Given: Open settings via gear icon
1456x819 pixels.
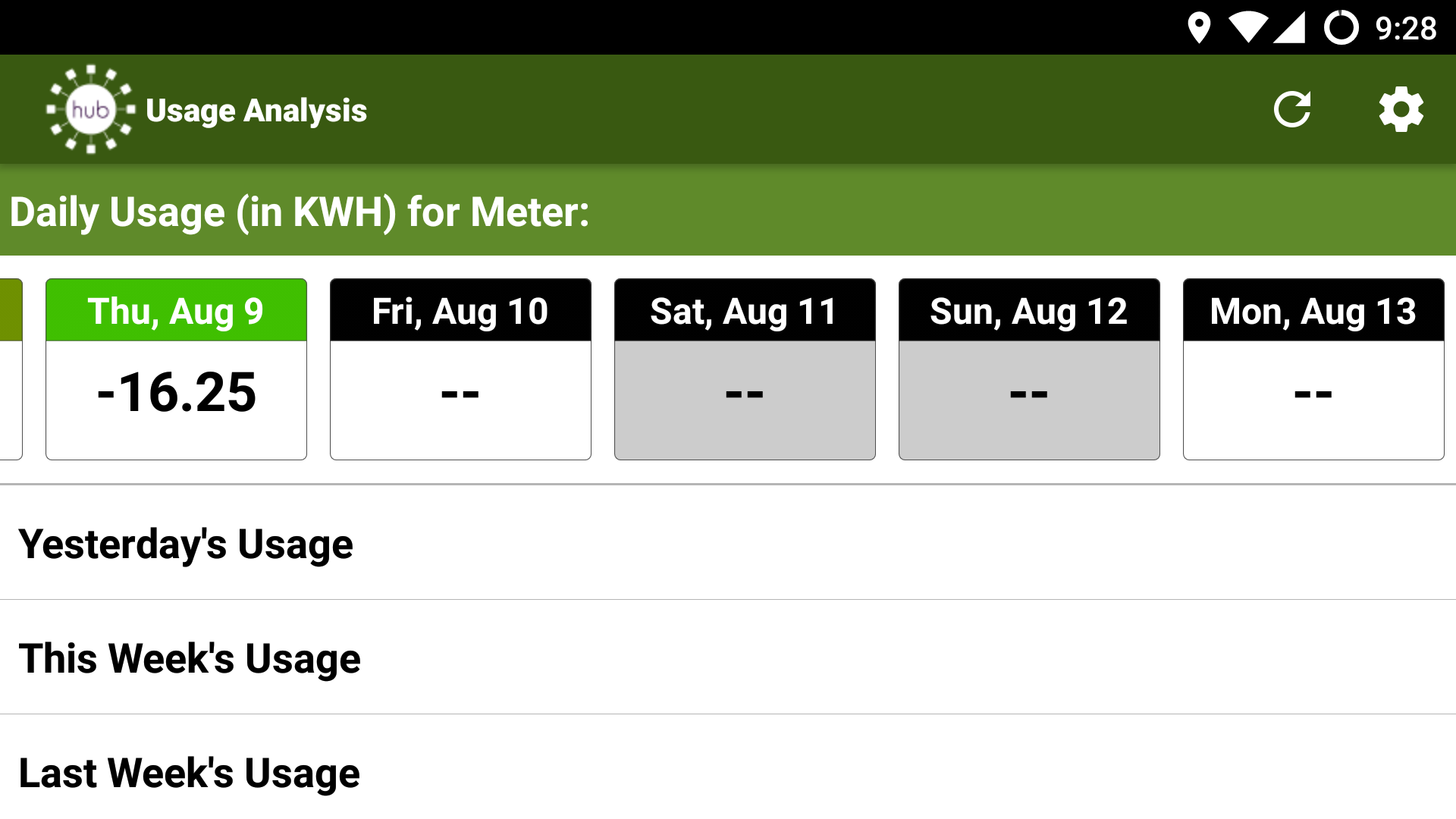Looking at the screenshot, I should click(1401, 110).
